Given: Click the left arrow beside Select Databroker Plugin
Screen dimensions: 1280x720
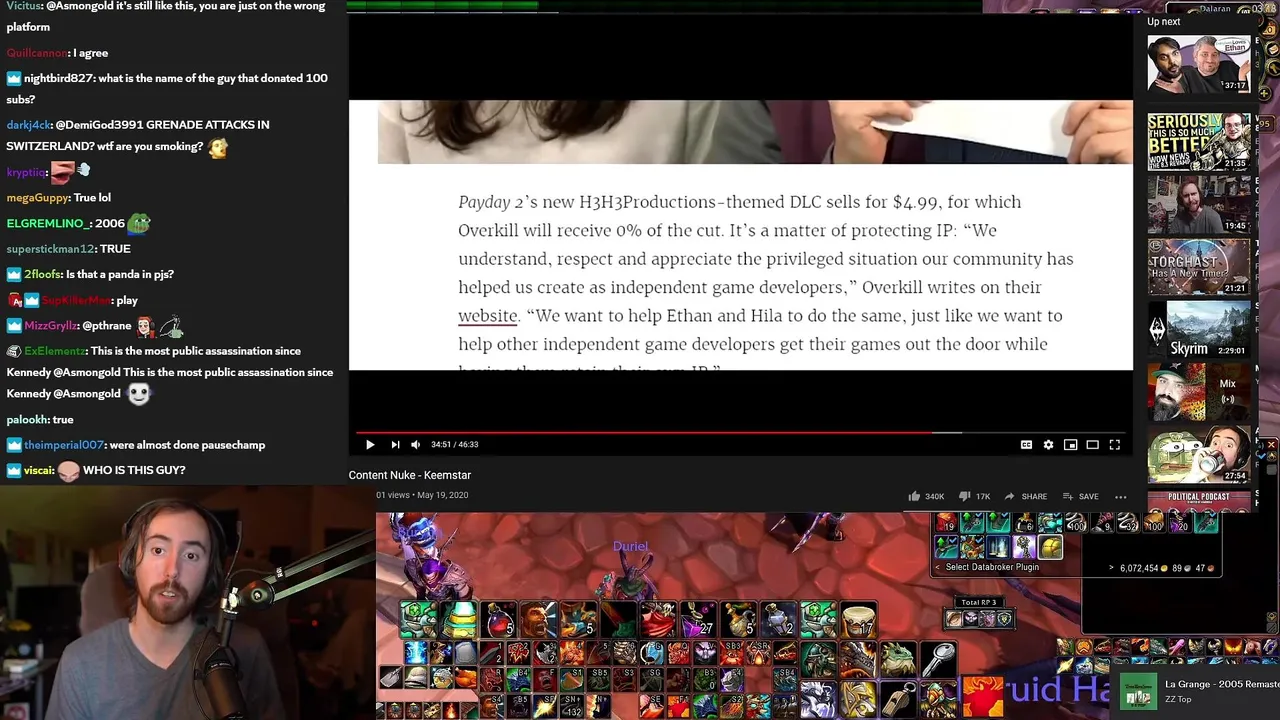Looking at the screenshot, I should coord(936,567).
